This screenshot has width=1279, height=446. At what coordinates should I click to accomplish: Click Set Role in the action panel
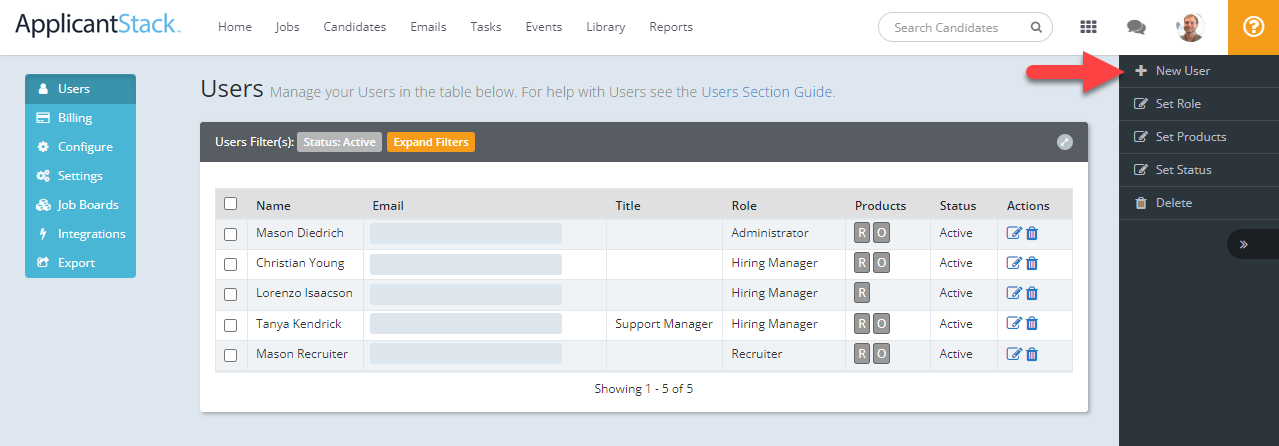click(x=1199, y=104)
